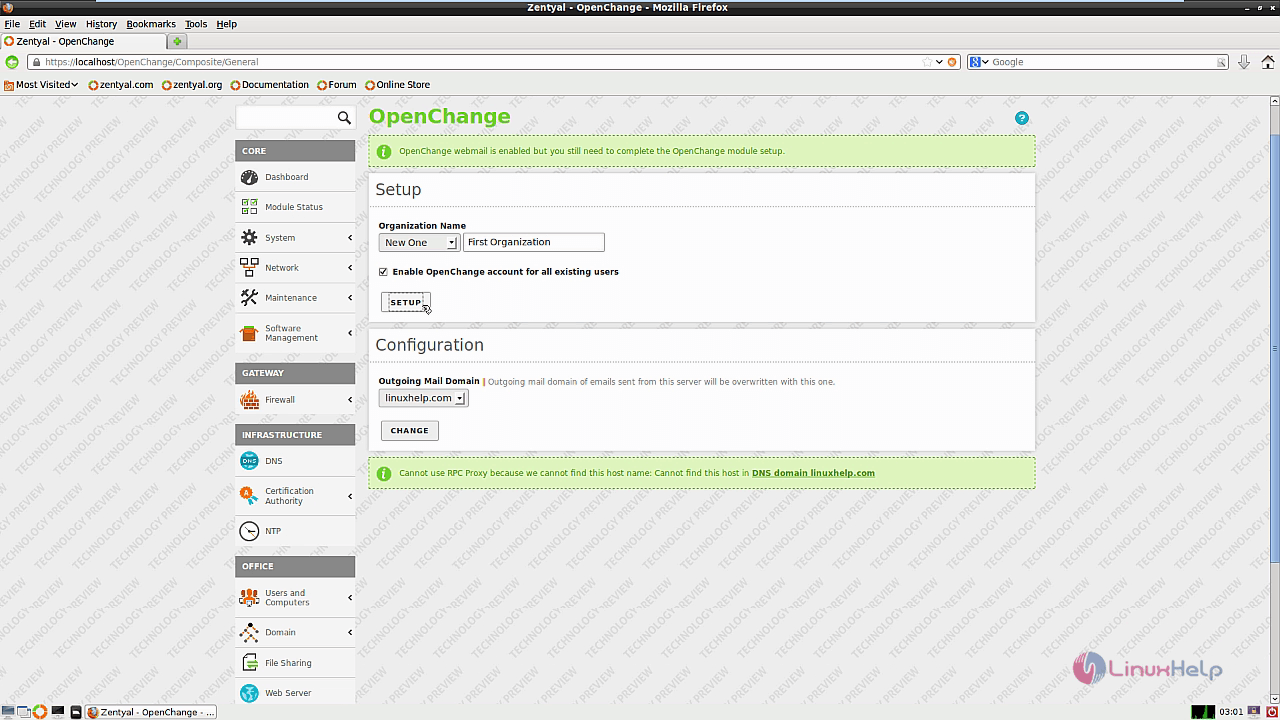This screenshot has width=1280, height=720.
Task: Select the Users and Computers icon
Action: [249, 597]
